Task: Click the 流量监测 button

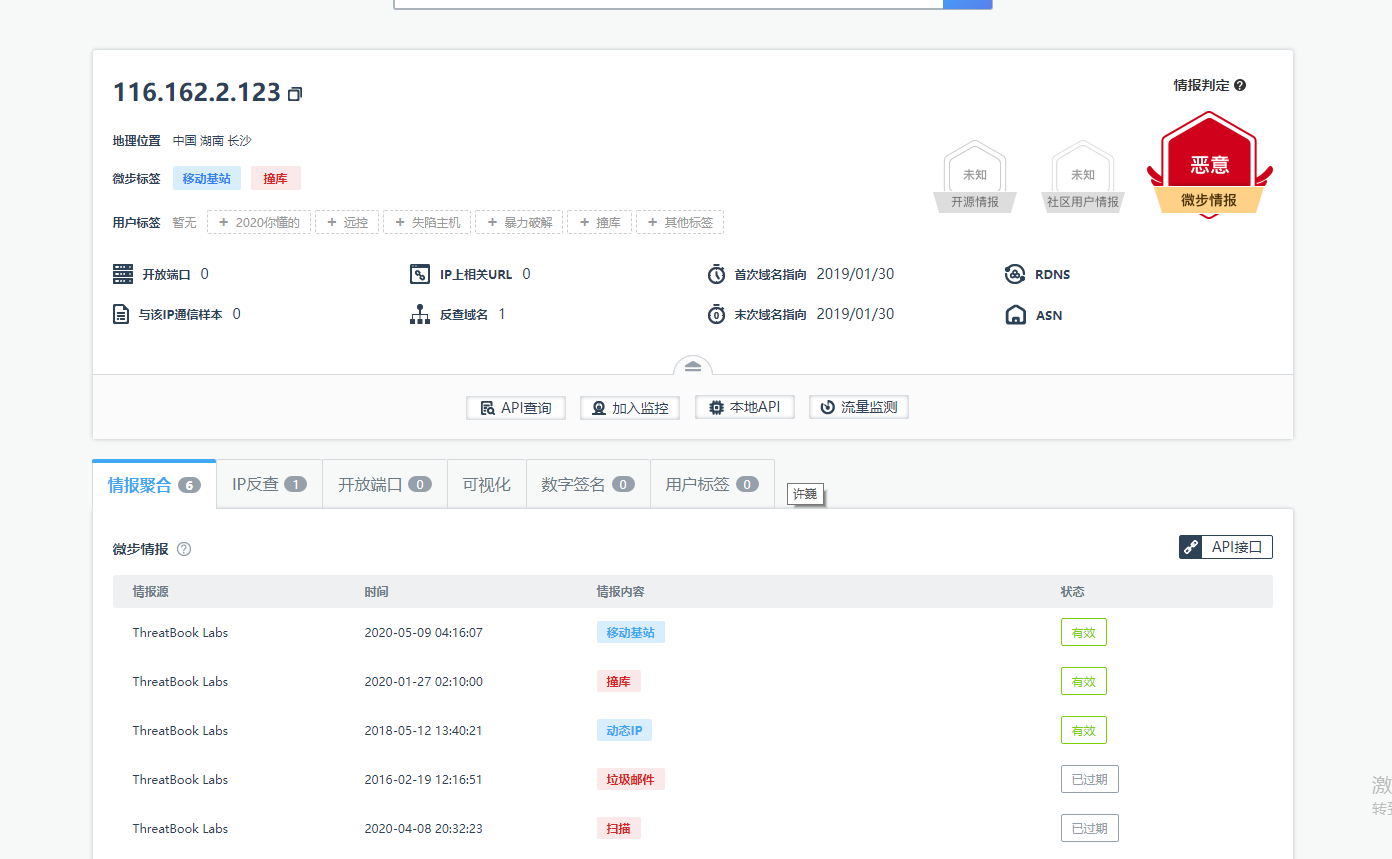Action: coord(859,407)
